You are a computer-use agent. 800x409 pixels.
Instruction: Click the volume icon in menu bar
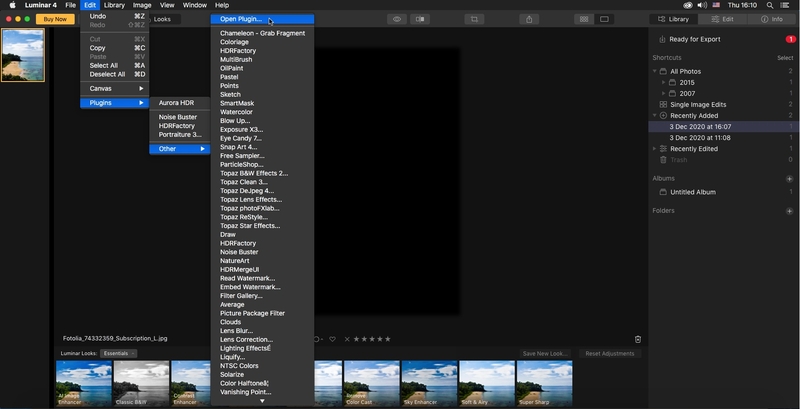(702, 5)
